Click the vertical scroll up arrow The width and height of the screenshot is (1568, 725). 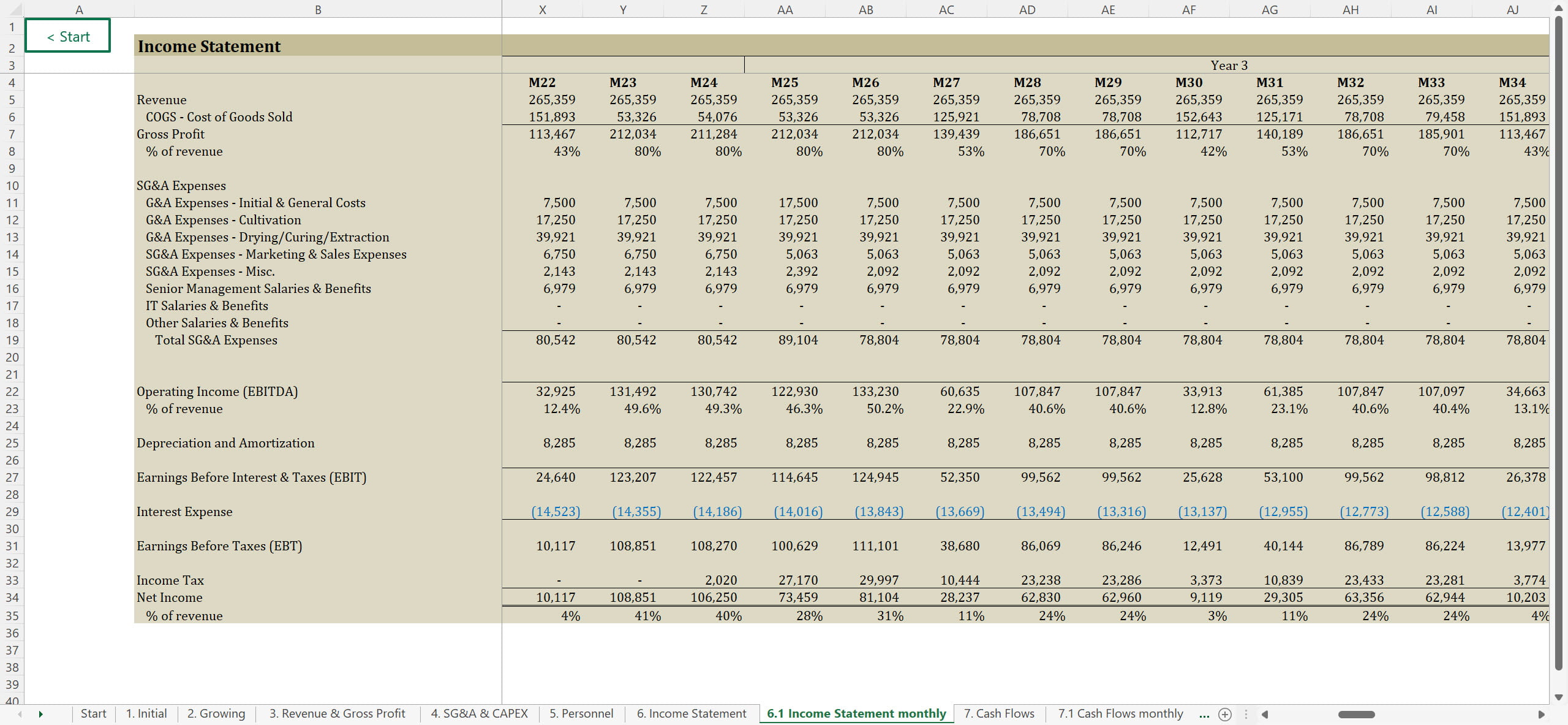[x=1559, y=8]
